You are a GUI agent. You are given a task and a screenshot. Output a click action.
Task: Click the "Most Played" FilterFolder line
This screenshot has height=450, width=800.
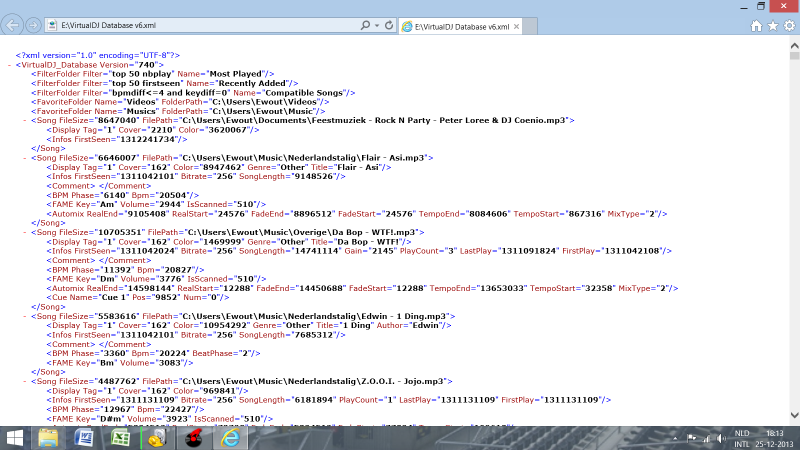[x=153, y=74]
